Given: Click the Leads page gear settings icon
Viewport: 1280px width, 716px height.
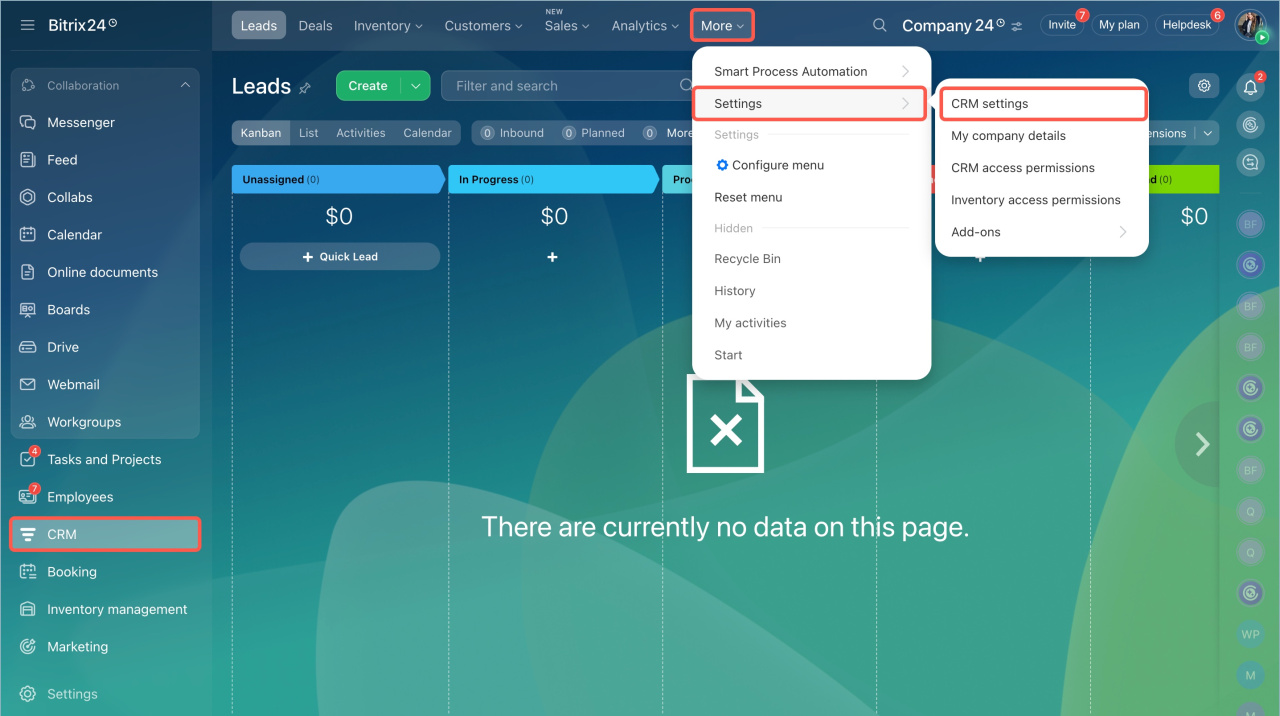Looking at the screenshot, I should (1204, 86).
